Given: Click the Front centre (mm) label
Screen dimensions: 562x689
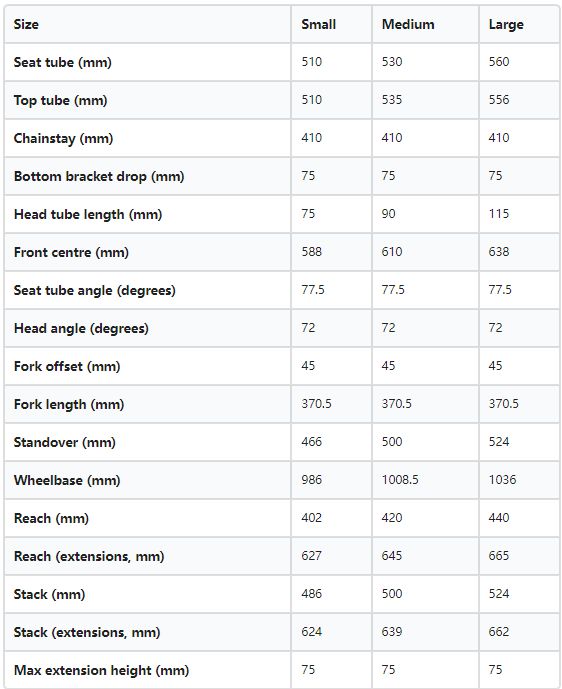Looking at the screenshot, I should pos(71,252).
